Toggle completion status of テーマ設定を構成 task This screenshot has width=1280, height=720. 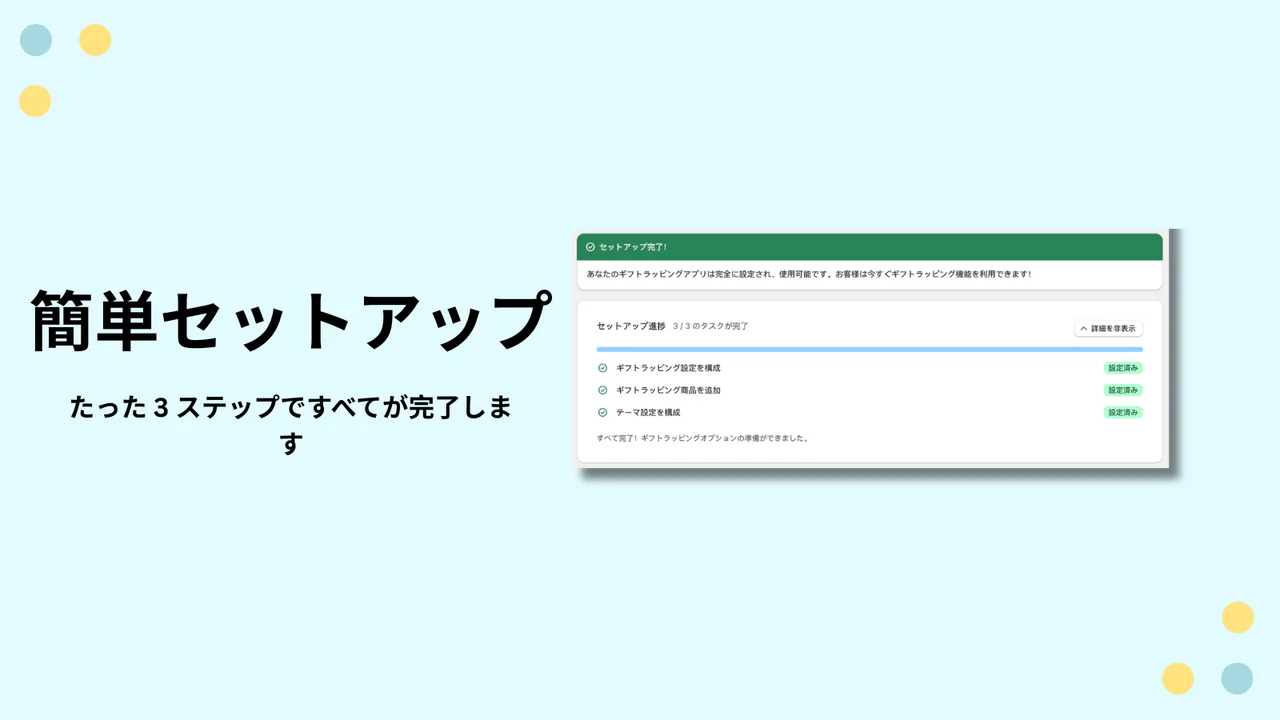pyautogui.click(x=601, y=411)
